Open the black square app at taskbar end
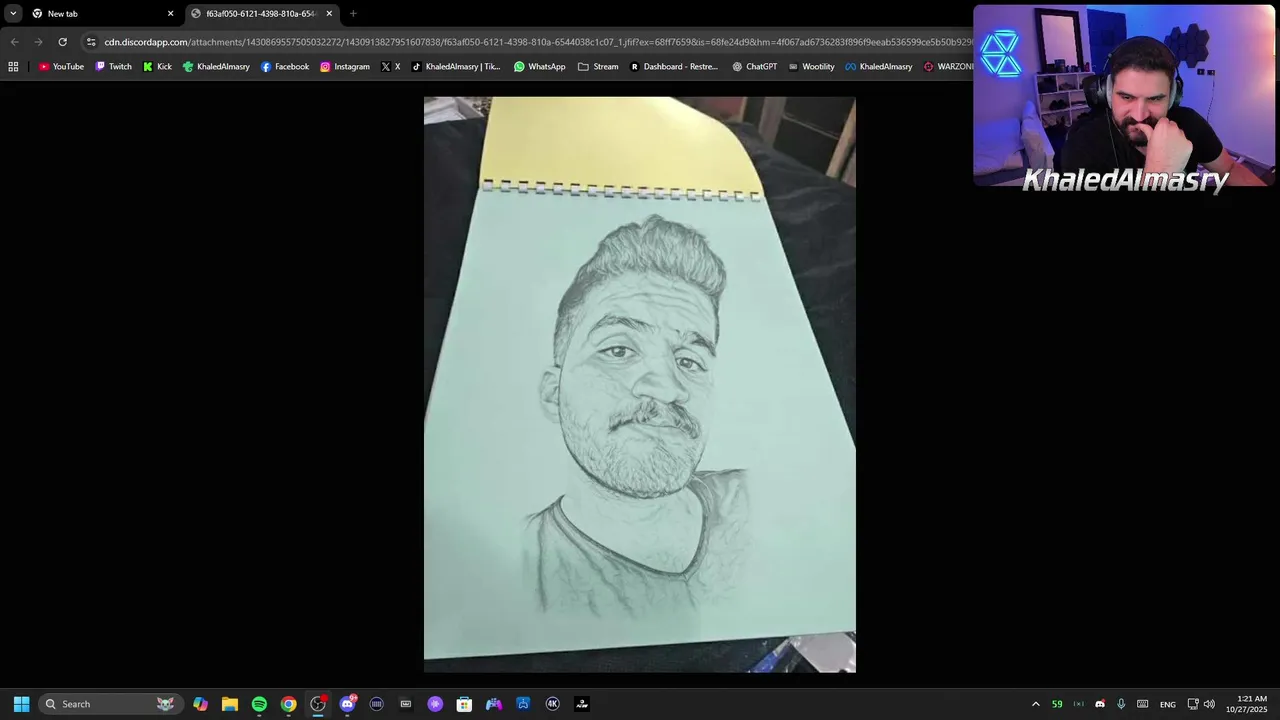 [x=581, y=704]
